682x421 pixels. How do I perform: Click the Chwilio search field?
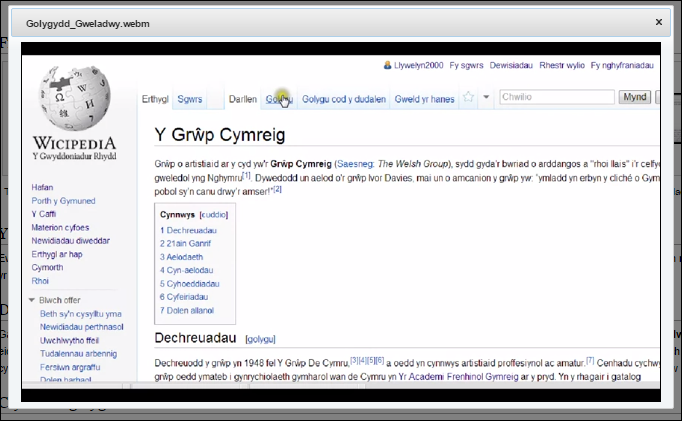[557, 97]
